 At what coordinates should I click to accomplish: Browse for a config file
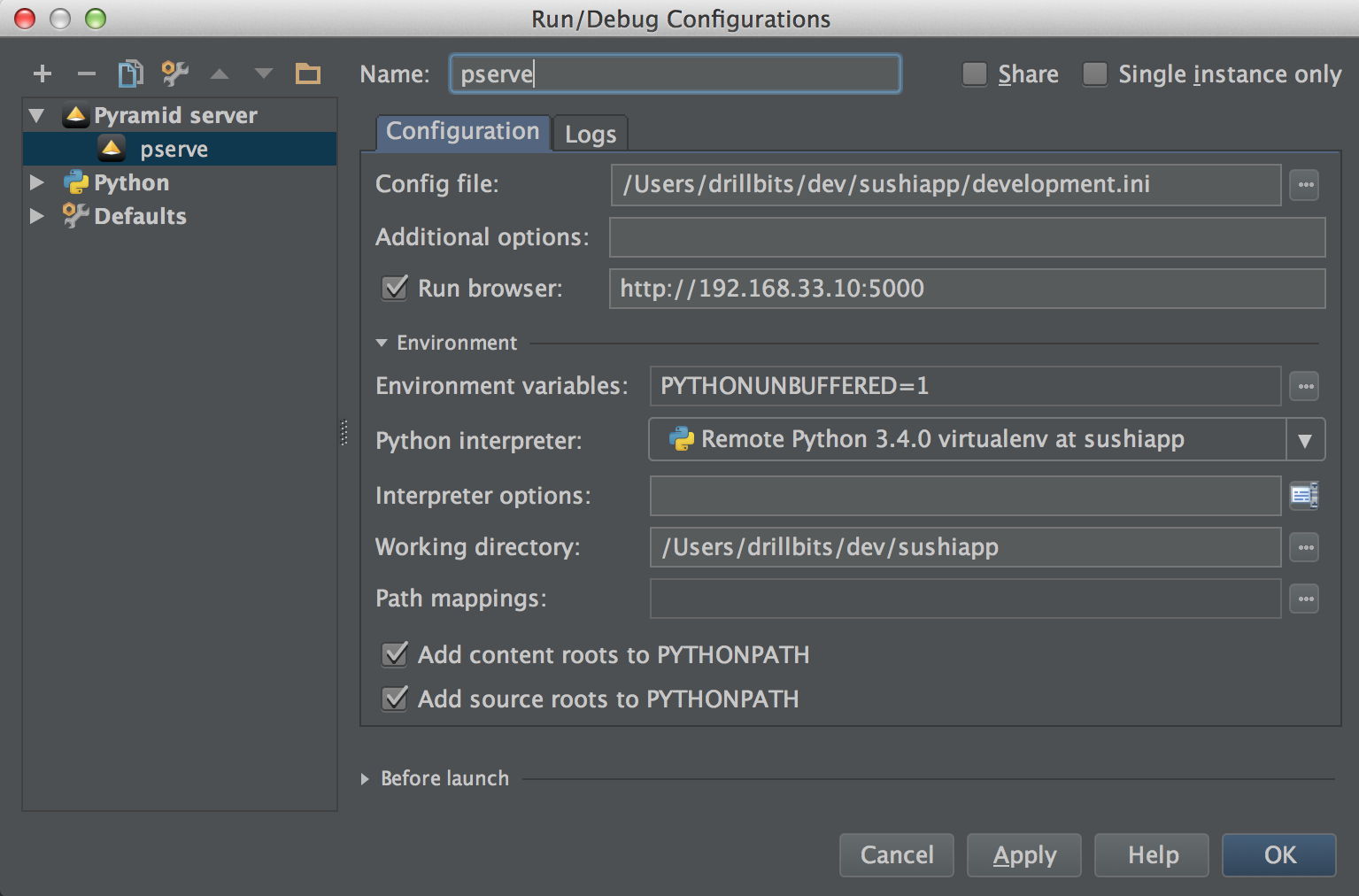[1303, 184]
